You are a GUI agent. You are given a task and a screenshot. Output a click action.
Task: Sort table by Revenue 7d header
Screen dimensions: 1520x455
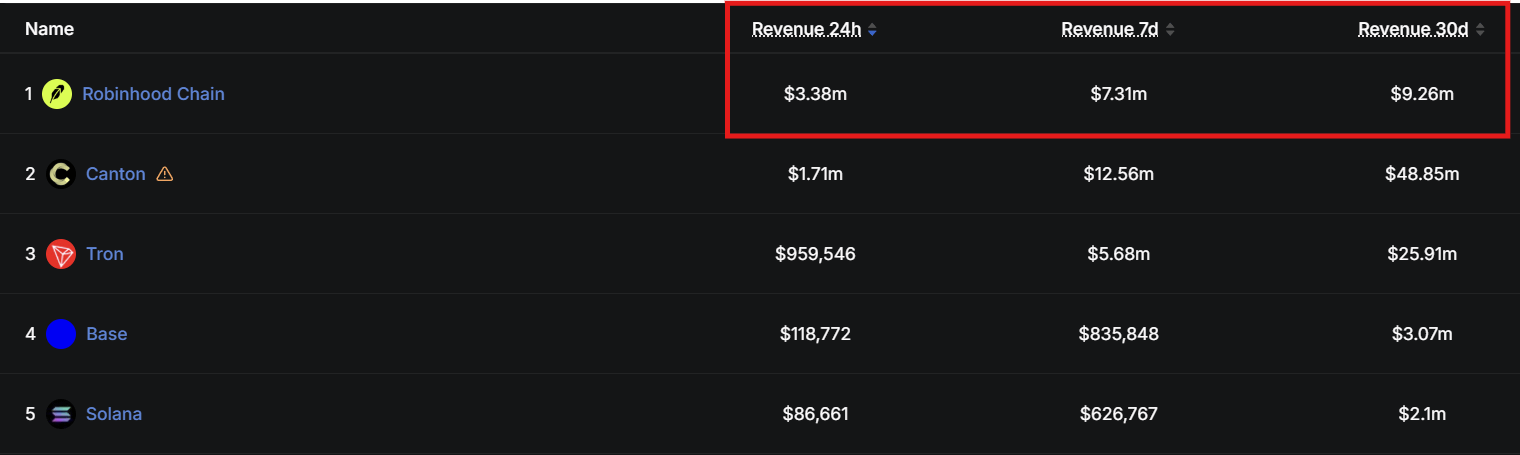click(1110, 29)
